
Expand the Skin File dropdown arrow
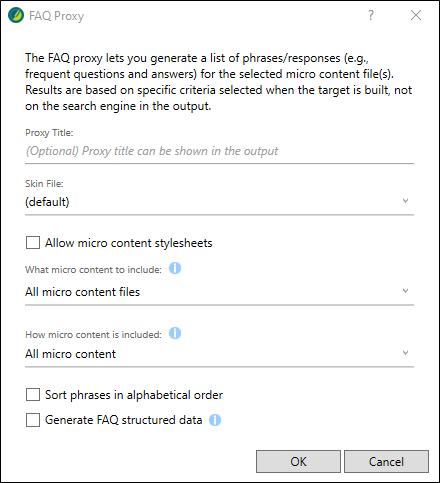pos(405,201)
